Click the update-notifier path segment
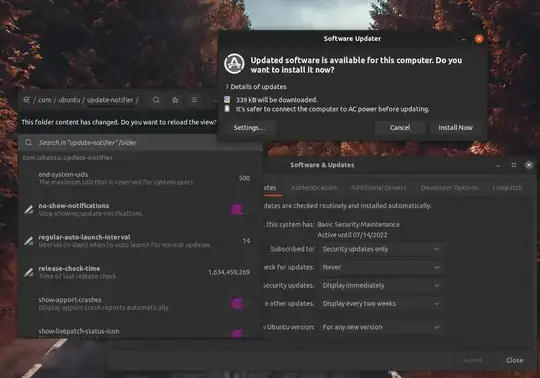The image size is (540, 378). pyautogui.click(x=110, y=100)
